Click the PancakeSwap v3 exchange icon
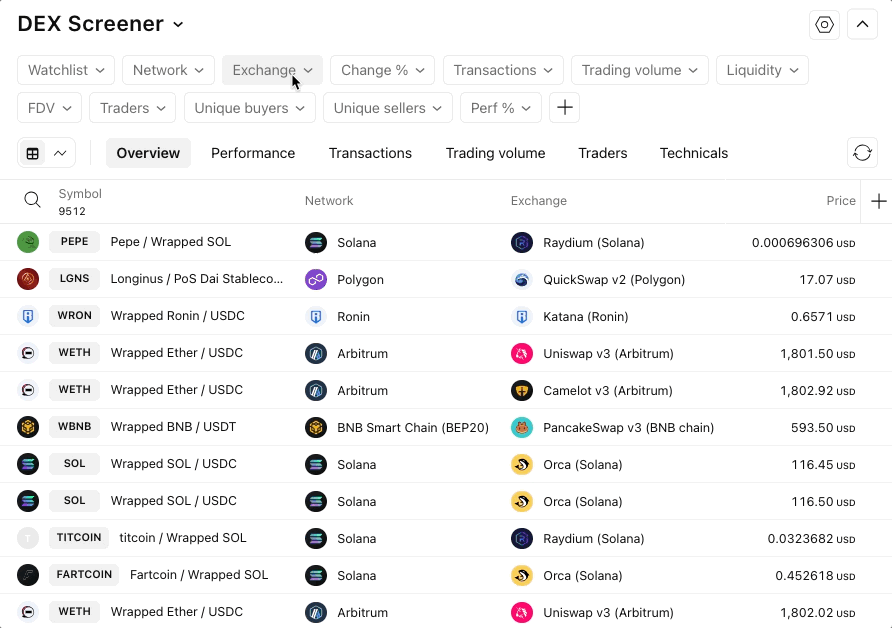Viewport: 892px width, 628px height. (x=521, y=427)
